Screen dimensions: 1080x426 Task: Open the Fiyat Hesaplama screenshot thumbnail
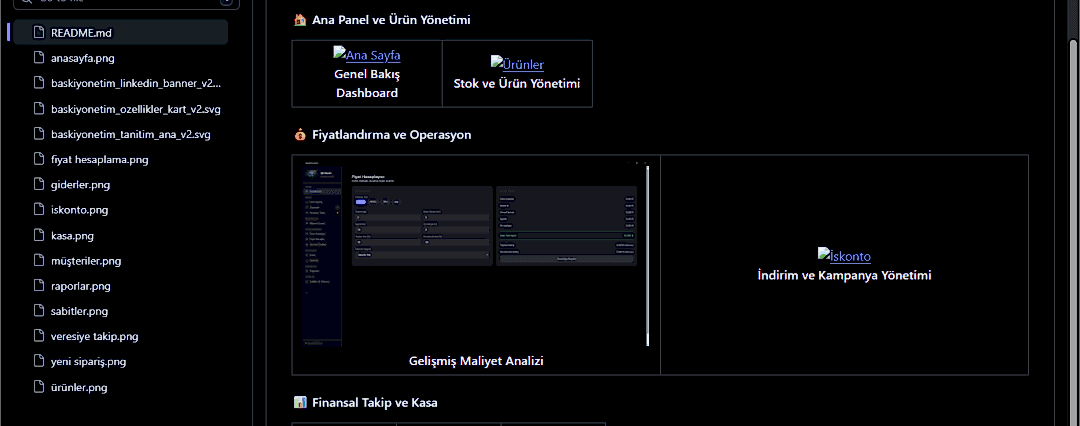click(476, 253)
